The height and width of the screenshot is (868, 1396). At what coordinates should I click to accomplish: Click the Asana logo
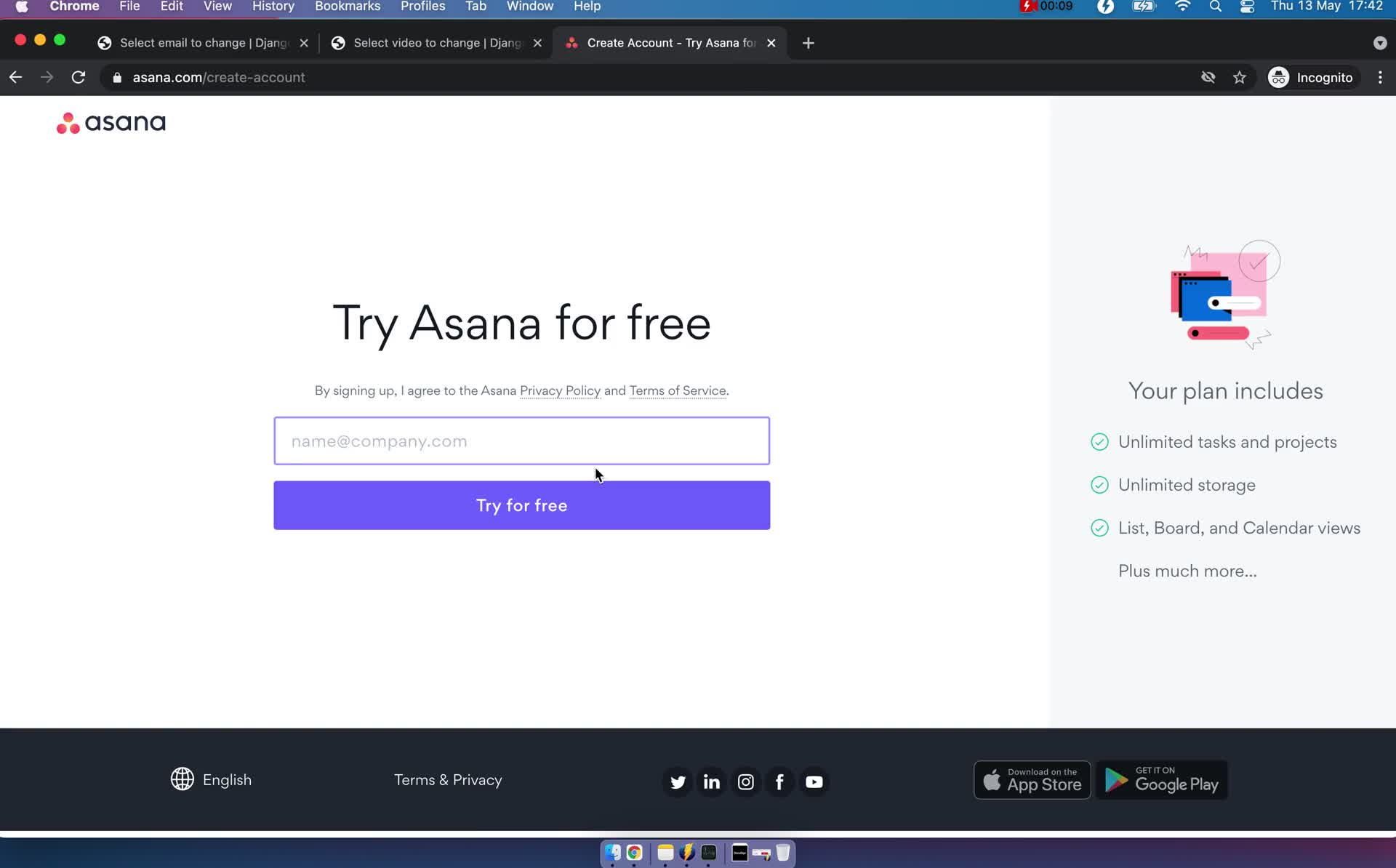[111, 123]
